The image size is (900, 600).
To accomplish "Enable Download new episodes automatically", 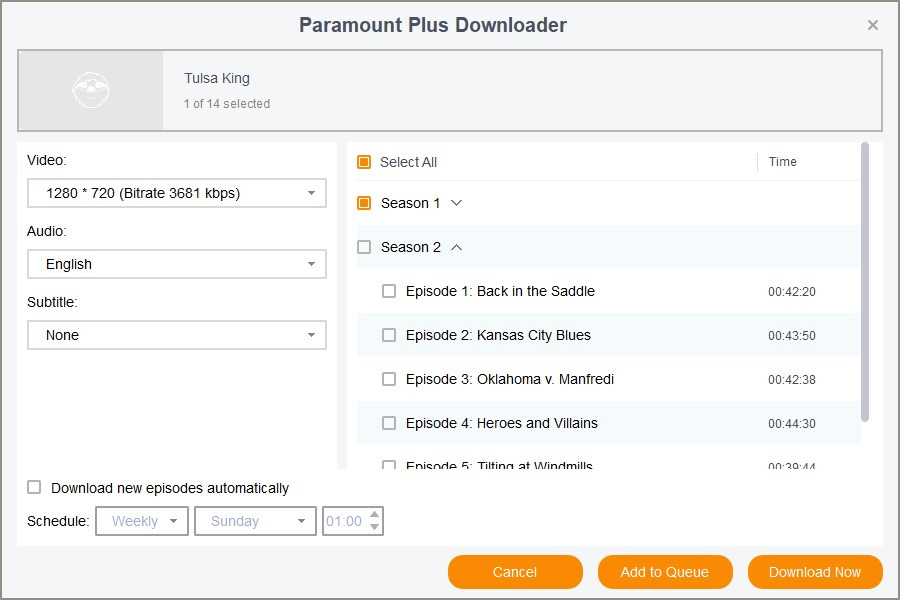I will pyautogui.click(x=34, y=487).
